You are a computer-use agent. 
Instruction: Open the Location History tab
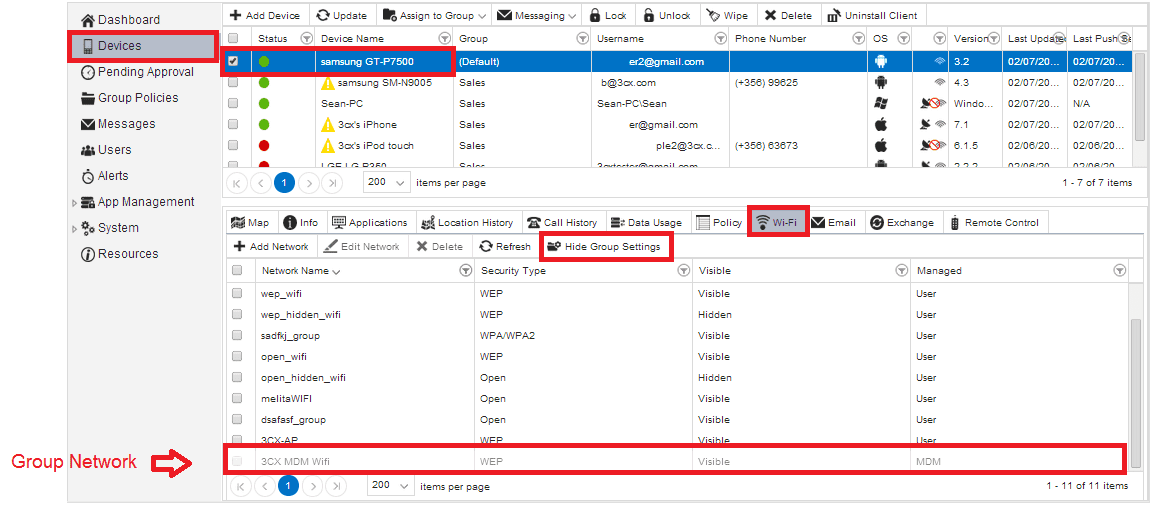(x=469, y=222)
